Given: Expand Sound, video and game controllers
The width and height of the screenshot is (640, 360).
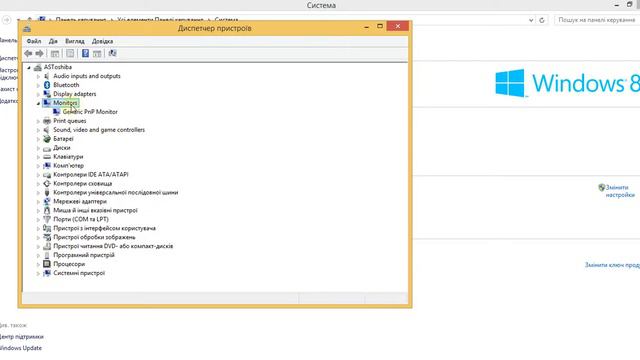Looking at the screenshot, I should point(38,130).
